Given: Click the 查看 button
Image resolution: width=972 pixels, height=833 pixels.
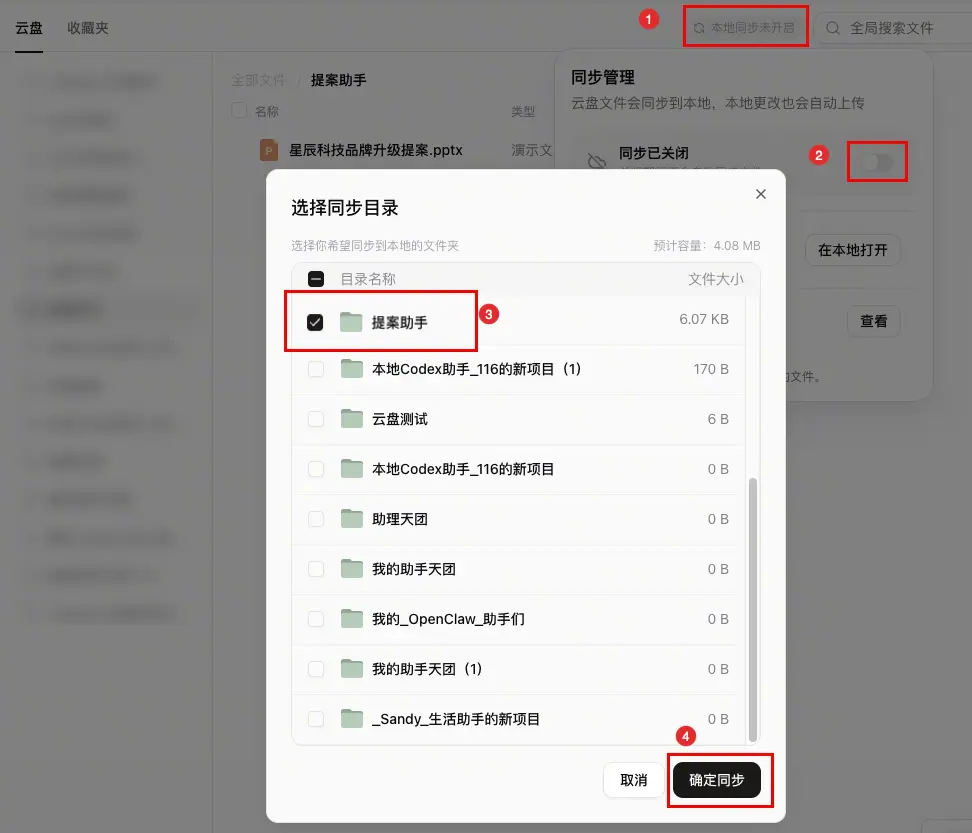Looking at the screenshot, I should click(x=873, y=321).
